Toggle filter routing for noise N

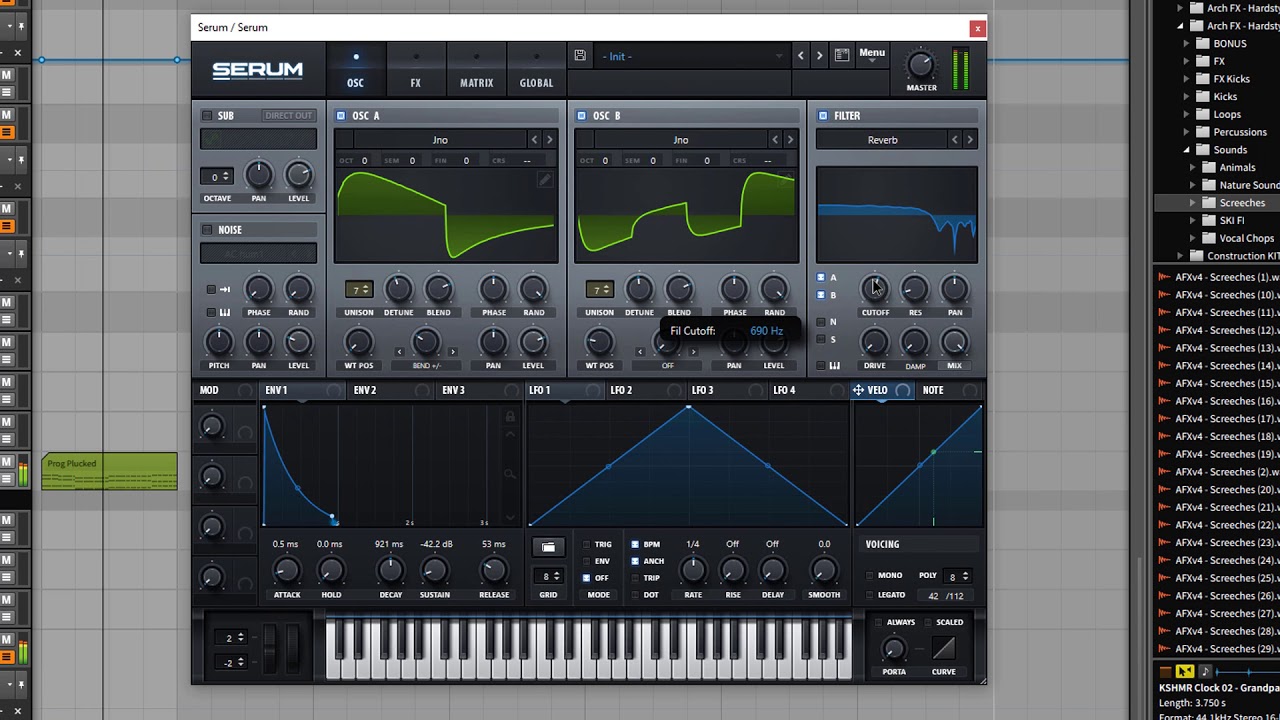[821, 322]
